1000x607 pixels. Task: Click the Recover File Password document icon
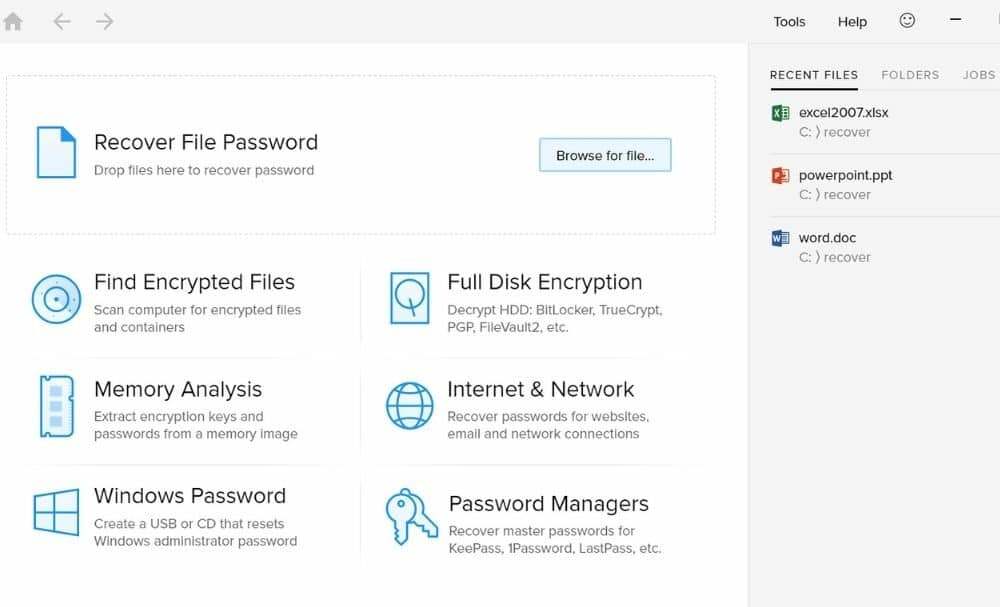(56, 152)
